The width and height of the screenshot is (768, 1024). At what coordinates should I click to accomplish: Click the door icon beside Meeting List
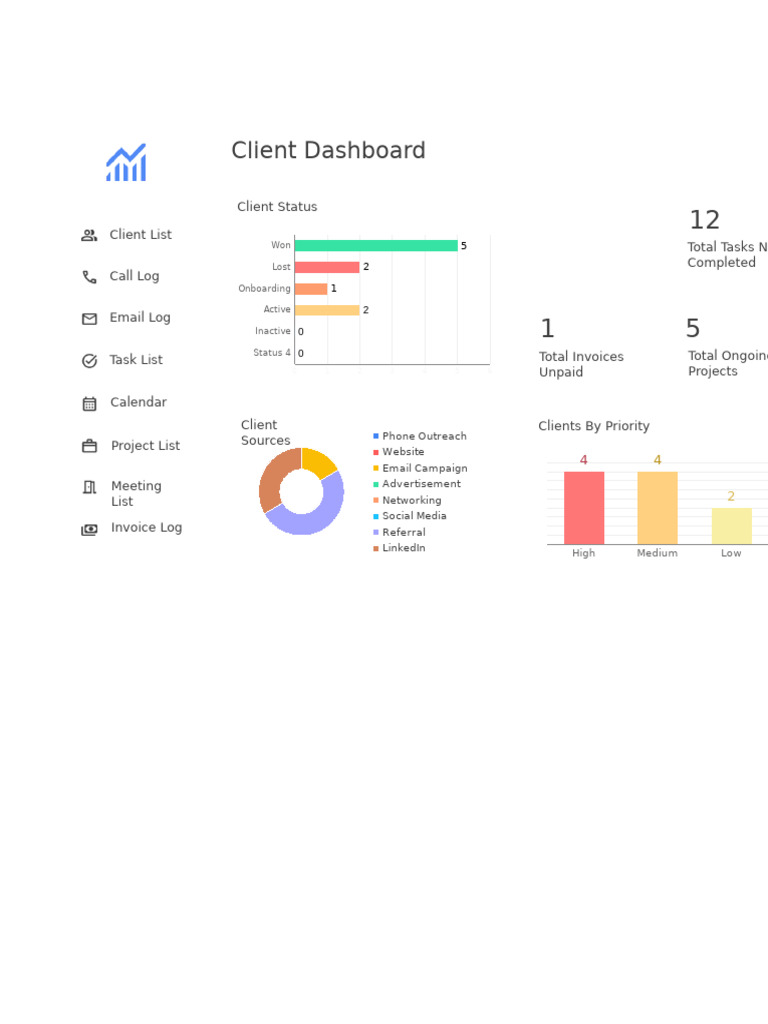click(x=89, y=487)
